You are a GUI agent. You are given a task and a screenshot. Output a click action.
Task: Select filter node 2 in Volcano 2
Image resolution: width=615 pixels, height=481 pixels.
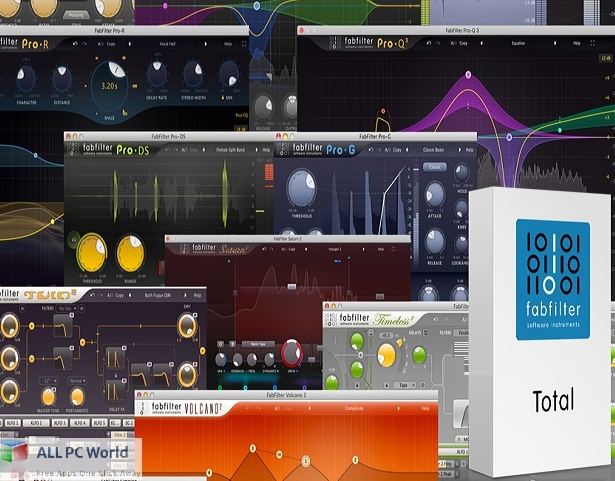[x=355, y=460]
